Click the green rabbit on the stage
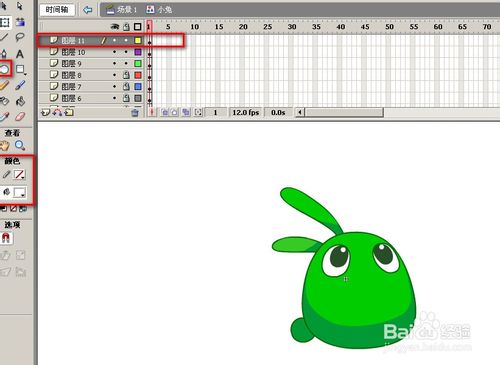 click(x=344, y=268)
